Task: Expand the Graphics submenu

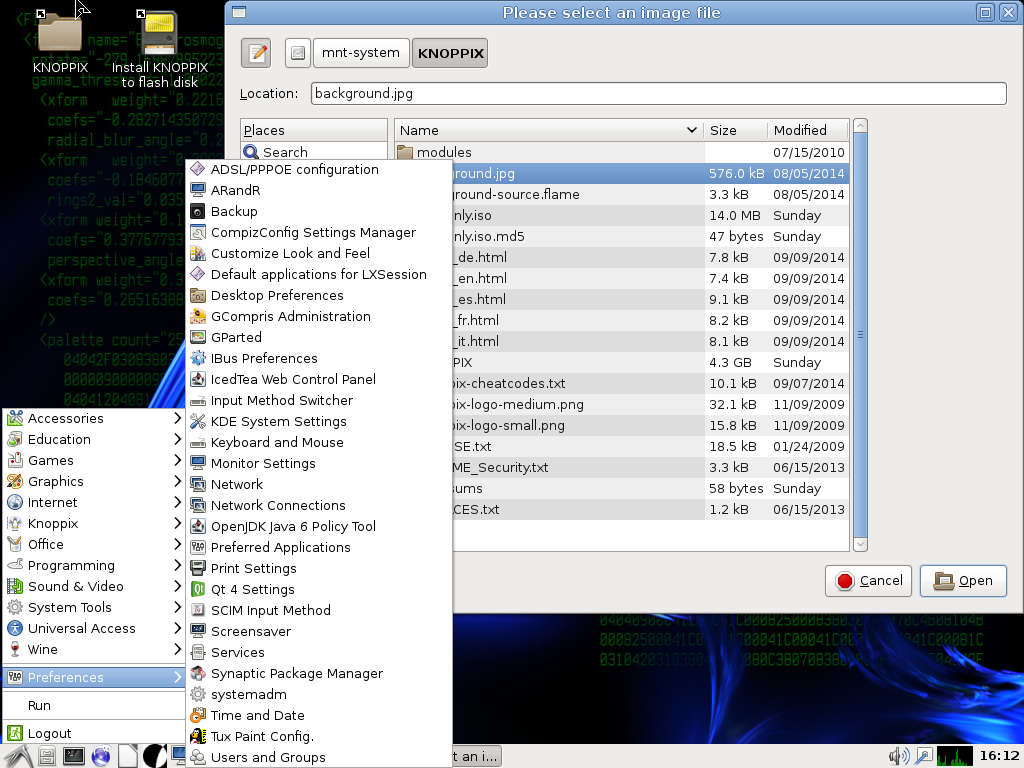Action: [94, 481]
